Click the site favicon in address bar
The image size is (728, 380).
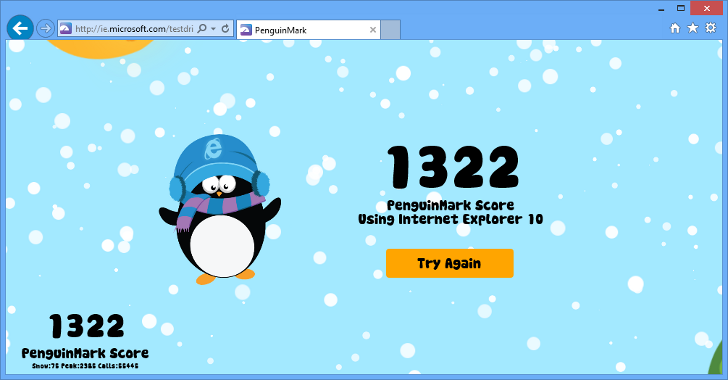click(65, 29)
